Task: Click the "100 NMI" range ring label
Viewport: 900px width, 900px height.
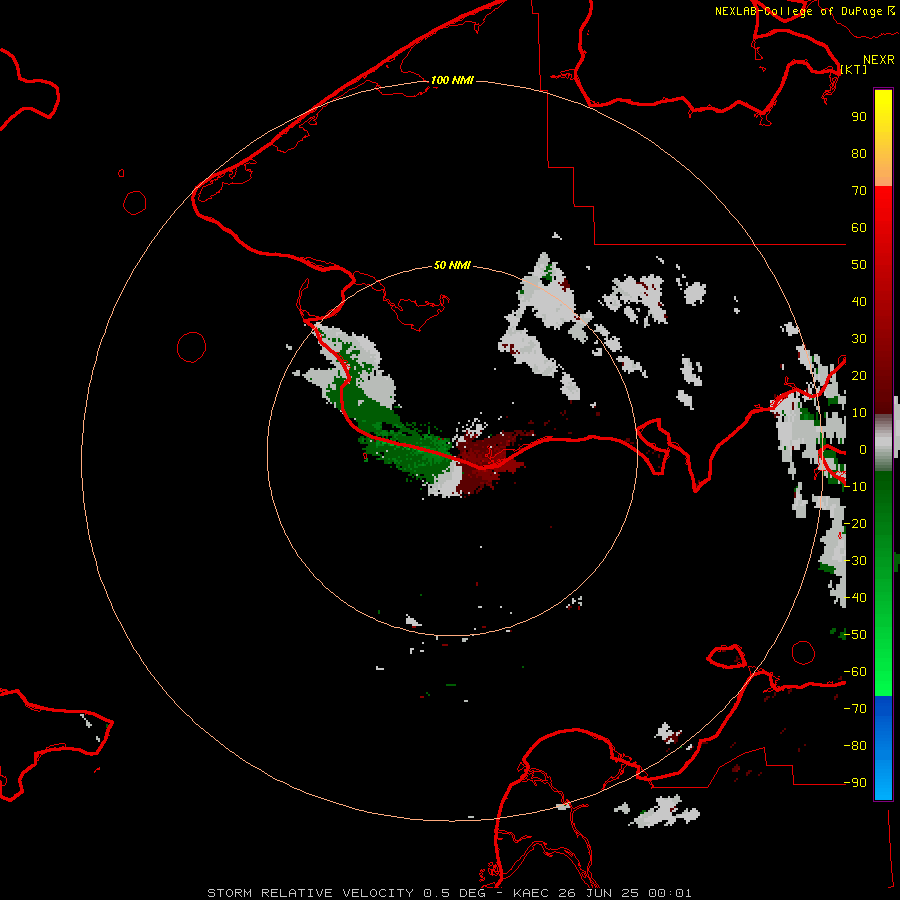Action: click(x=452, y=80)
